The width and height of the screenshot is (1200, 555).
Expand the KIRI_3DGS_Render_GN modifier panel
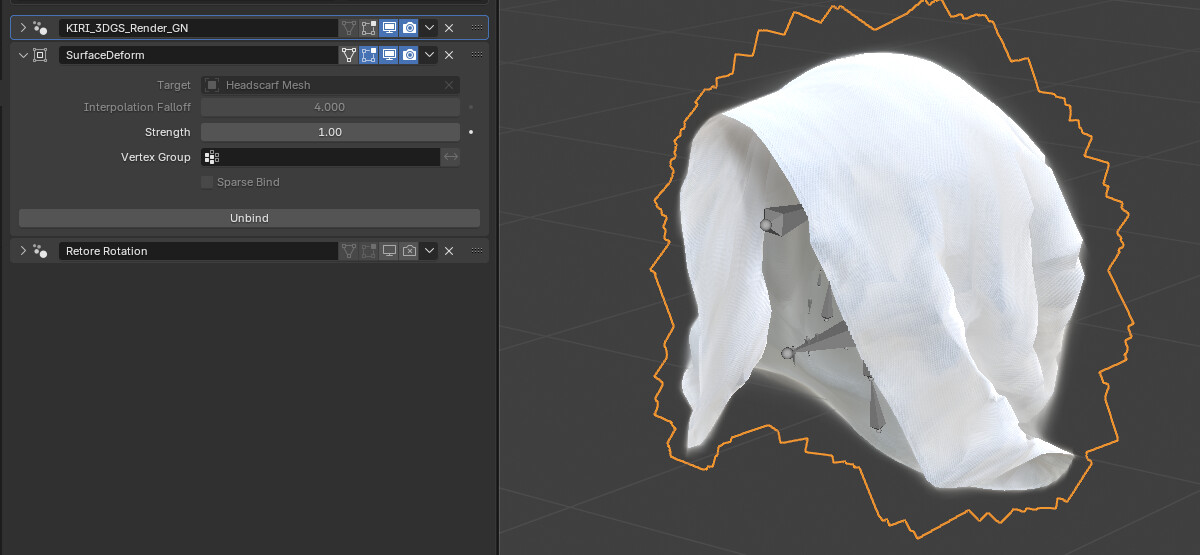[x=23, y=28]
